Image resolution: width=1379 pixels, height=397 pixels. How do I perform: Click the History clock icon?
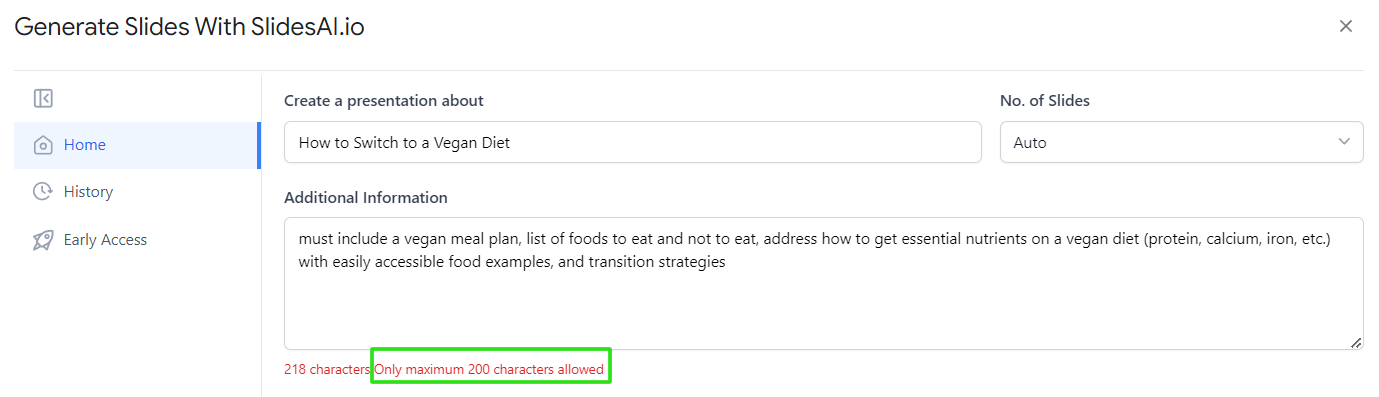tap(43, 192)
